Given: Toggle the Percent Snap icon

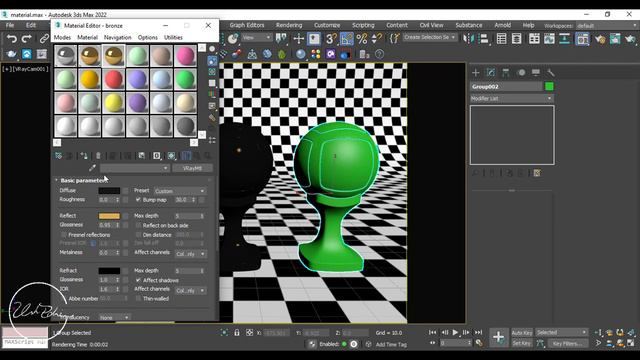Looking at the screenshot, I should pyautogui.click(x=362, y=39).
